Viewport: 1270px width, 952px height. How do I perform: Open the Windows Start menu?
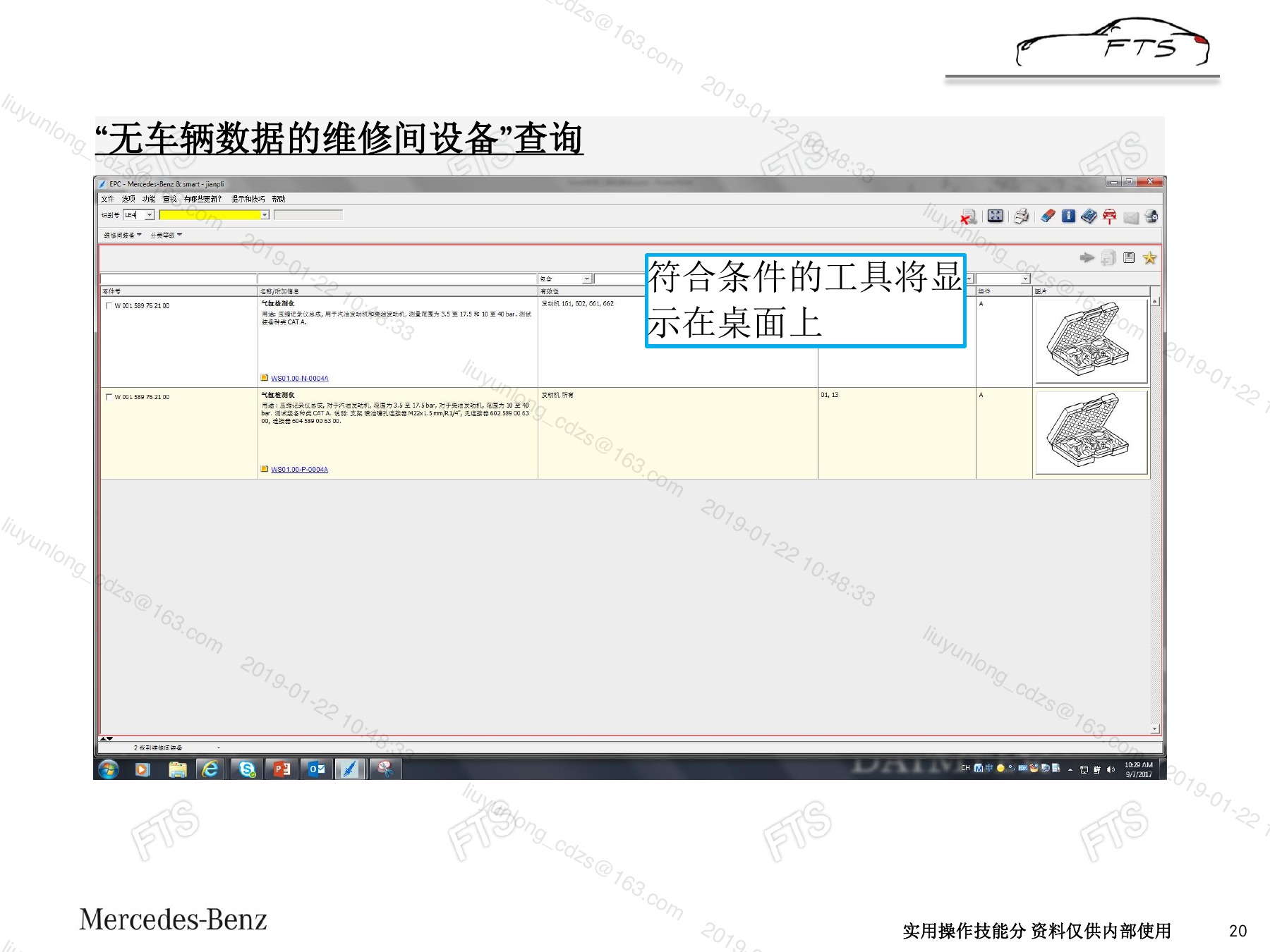[109, 769]
